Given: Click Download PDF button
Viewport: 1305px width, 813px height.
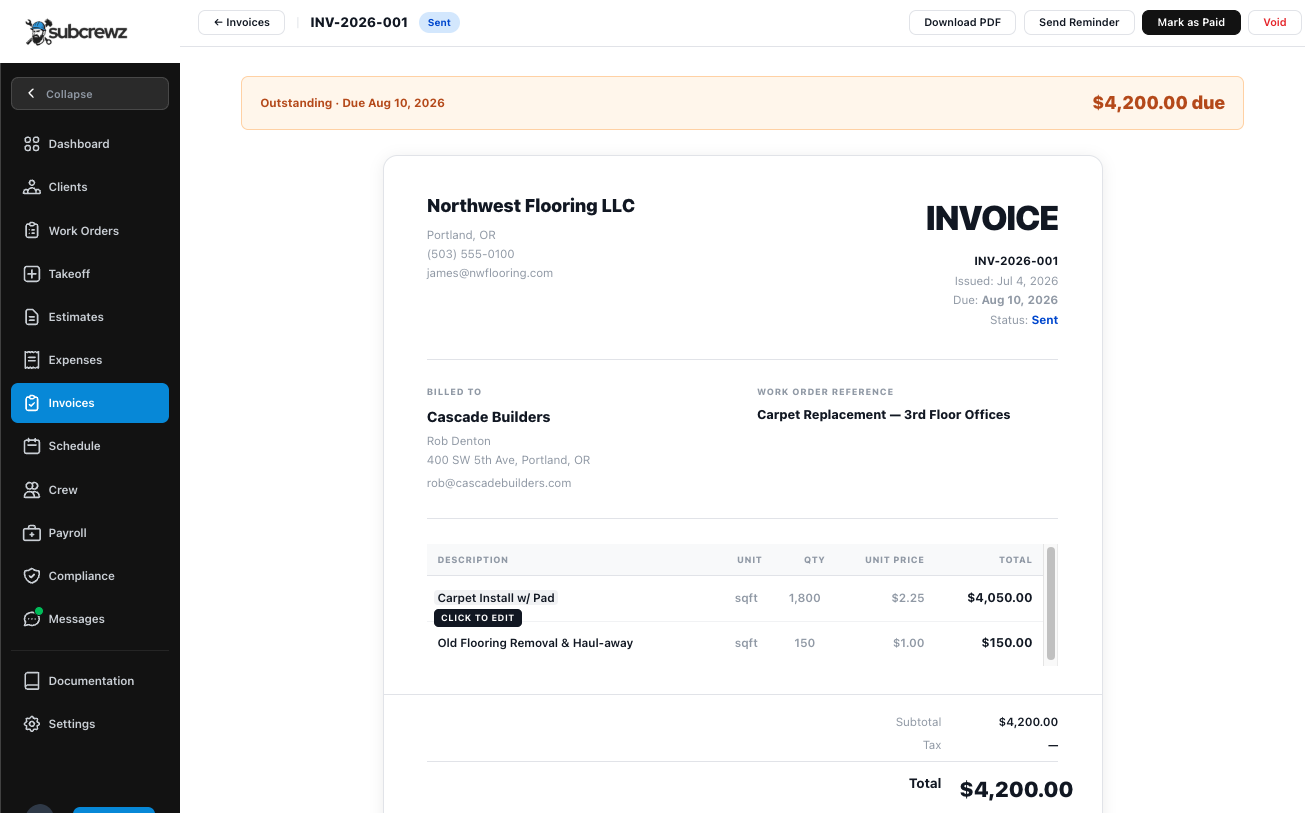Looking at the screenshot, I should (962, 22).
